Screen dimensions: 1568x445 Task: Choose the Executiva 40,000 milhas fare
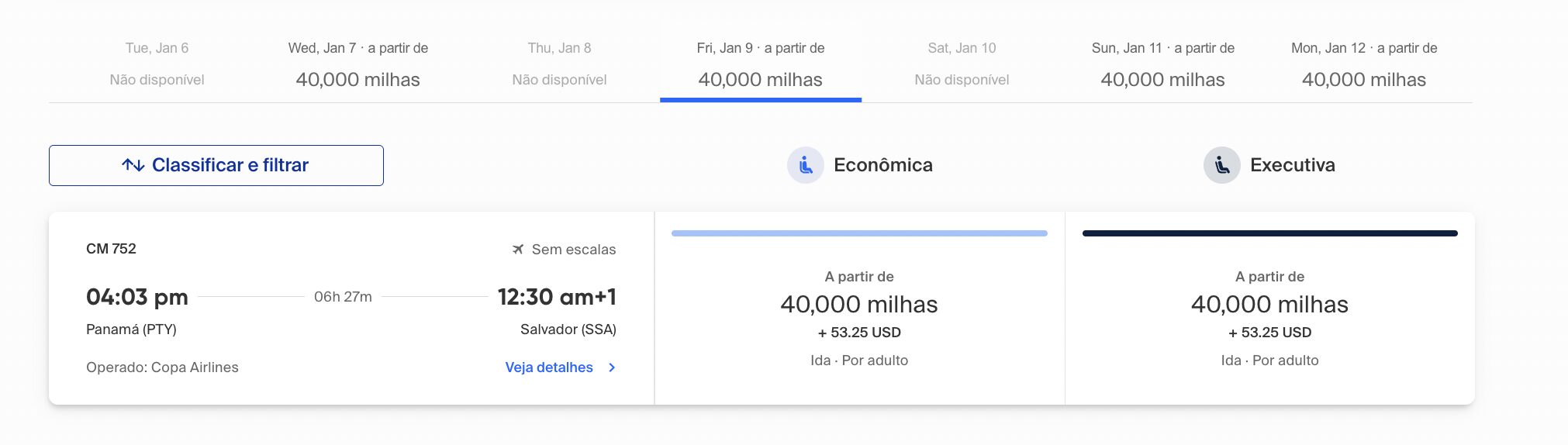coord(1270,309)
